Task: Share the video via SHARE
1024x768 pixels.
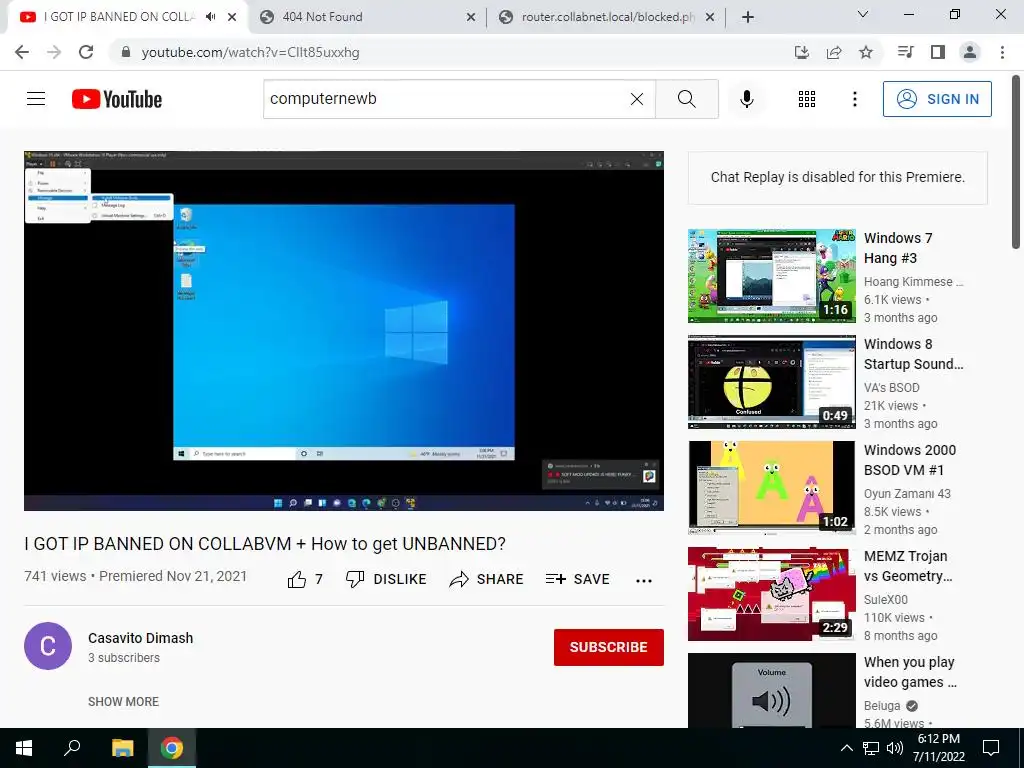Action: click(487, 579)
